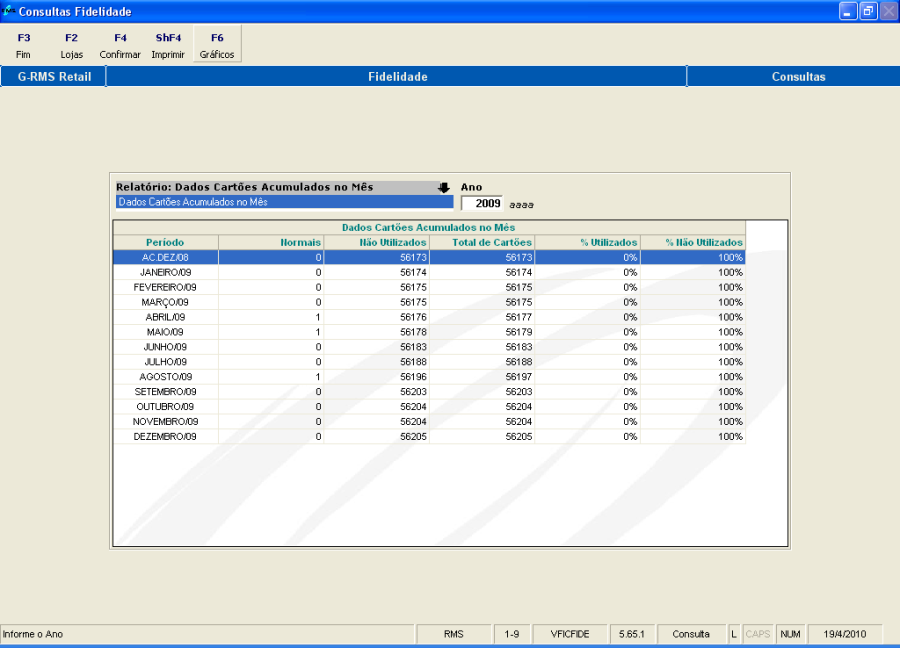This screenshot has width=900, height=648.
Task: Open Lojas with the F2 button
Action: point(72,45)
